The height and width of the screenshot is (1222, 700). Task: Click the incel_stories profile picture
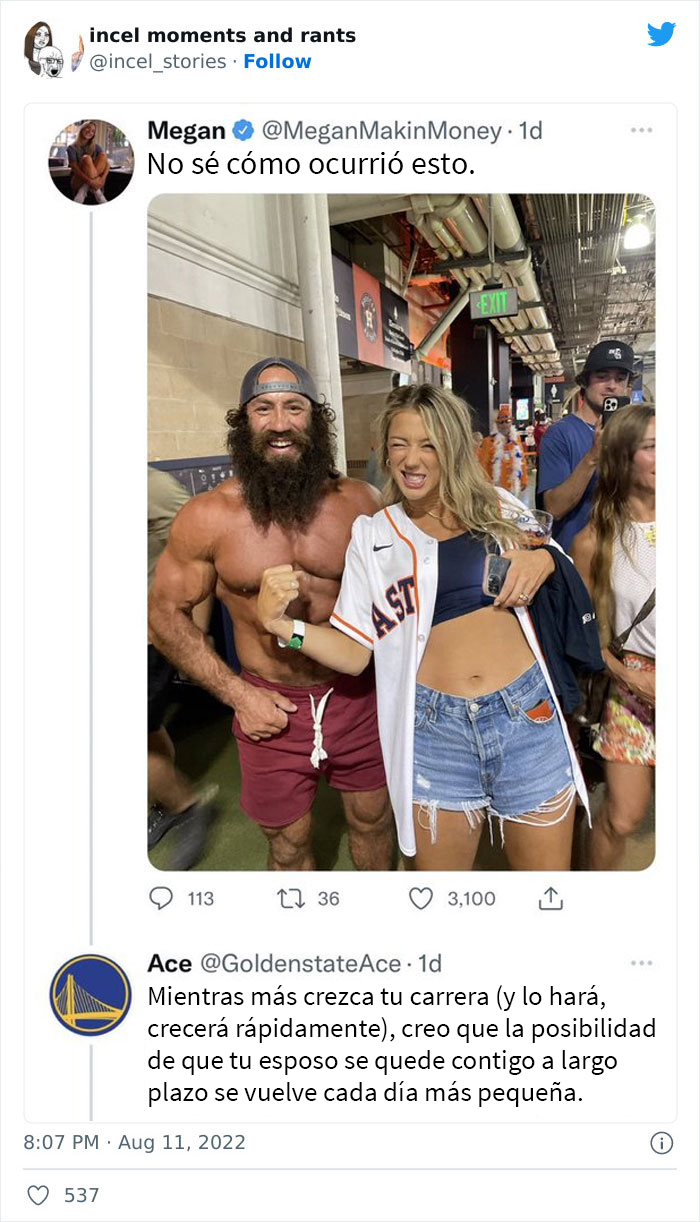(46, 44)
